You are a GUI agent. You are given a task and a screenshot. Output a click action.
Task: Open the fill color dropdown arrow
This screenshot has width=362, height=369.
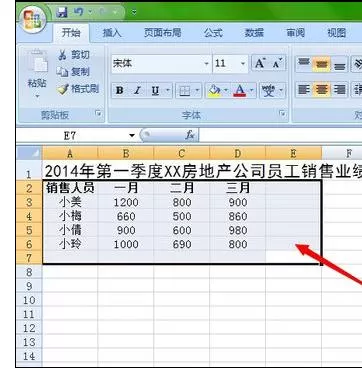click(x=226, y=90)
